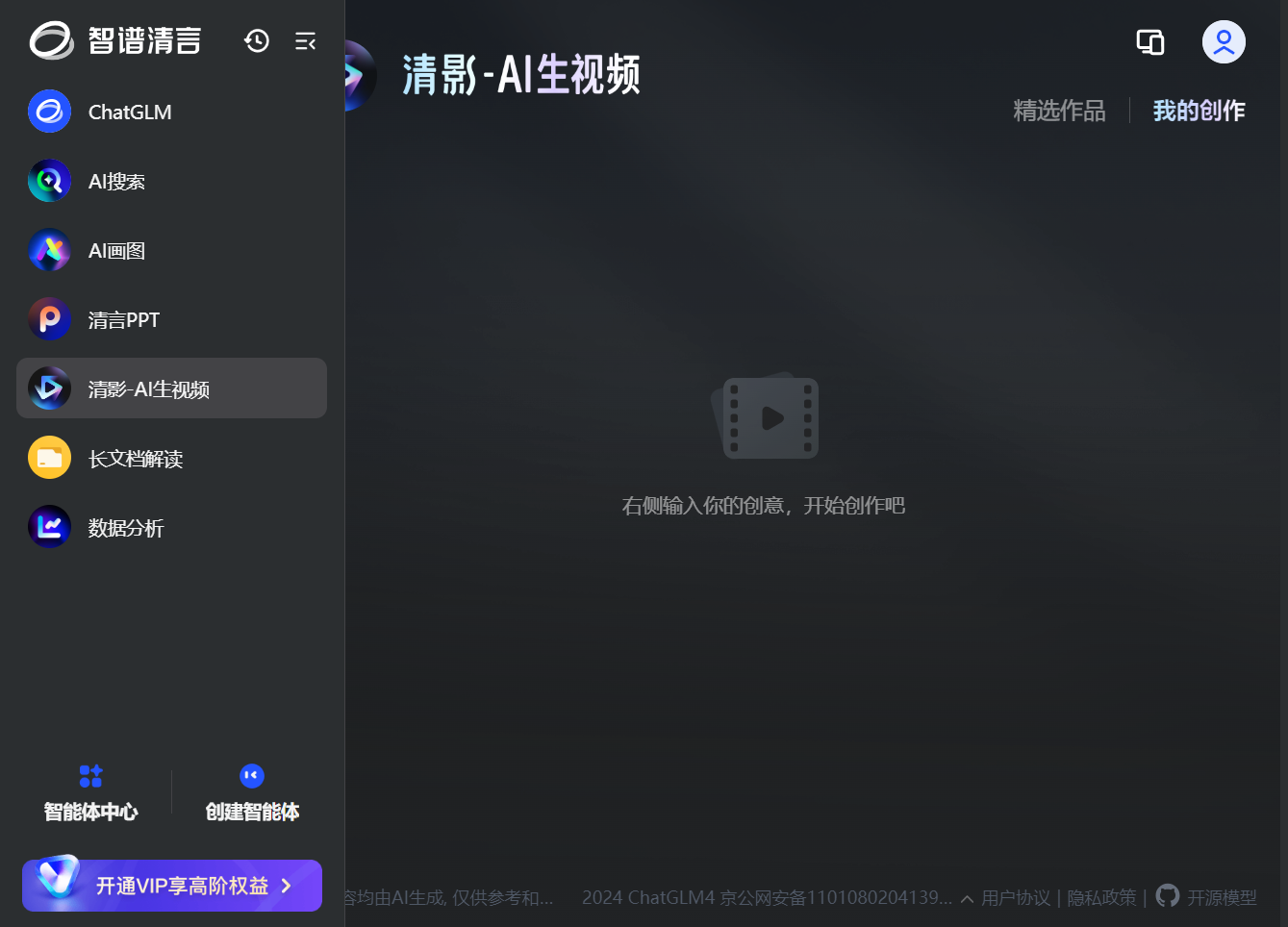Open the AI搜索 label
The width and height of the screenshot is (1288, 927).
(116, 182)
